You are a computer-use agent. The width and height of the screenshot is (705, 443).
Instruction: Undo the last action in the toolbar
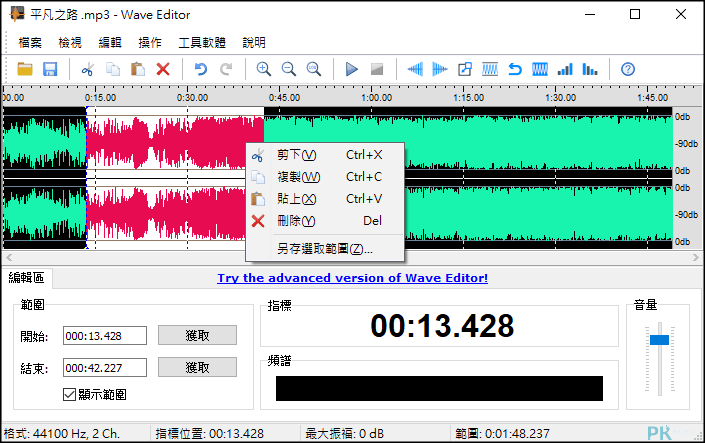[201, 69]
